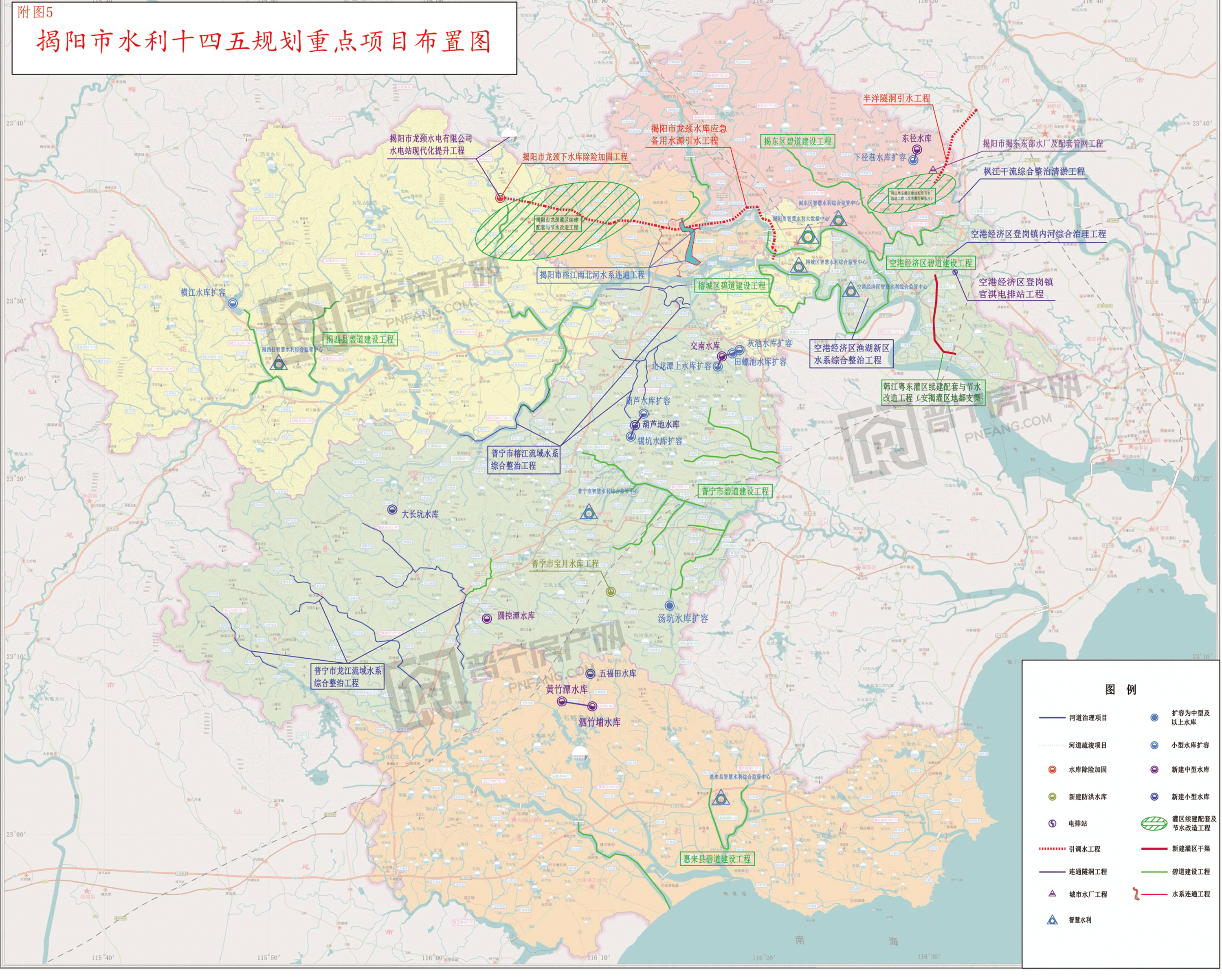Screen dimensions: 1222x980
Task: Click the 揭阳市龙颈水库应急备用水源引水工程 label
Action: point(689,135)
